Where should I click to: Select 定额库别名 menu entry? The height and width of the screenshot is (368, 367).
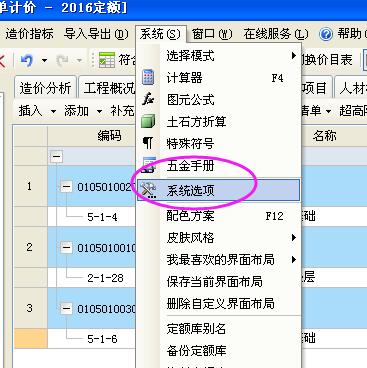[x=219, y=329]
